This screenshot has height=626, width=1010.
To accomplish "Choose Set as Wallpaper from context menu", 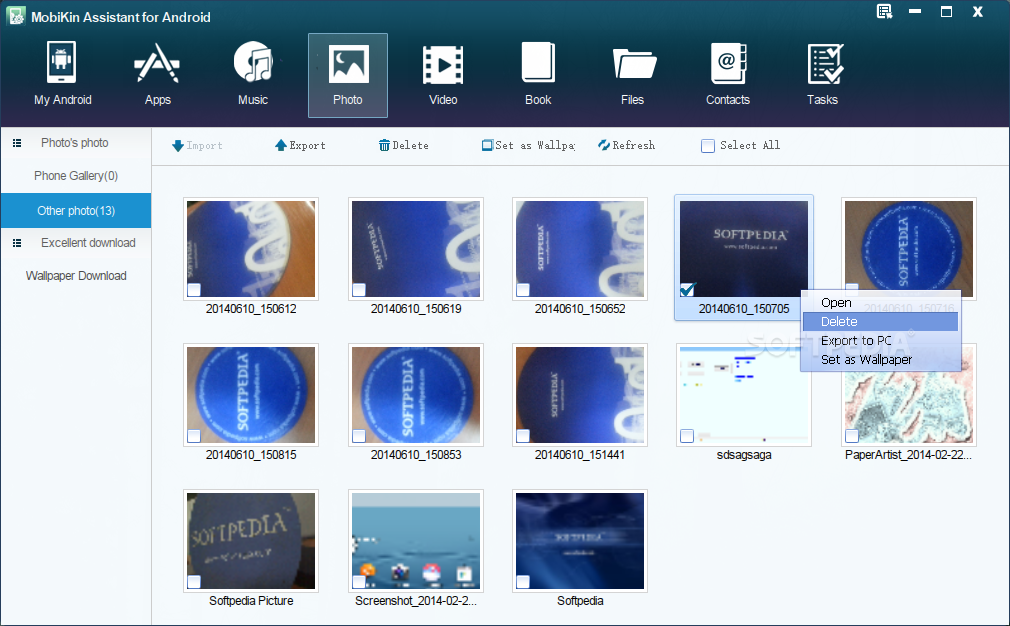I will tap(881, 359).
